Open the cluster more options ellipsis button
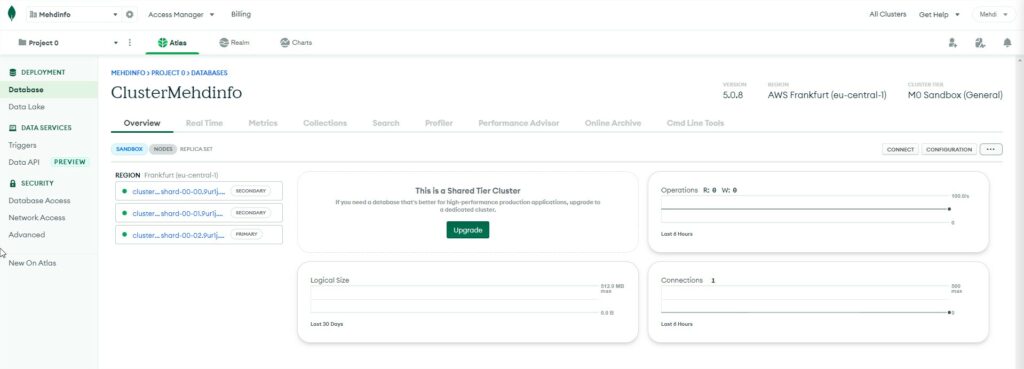Screen dimensions: 1024x369 (991, 150)
